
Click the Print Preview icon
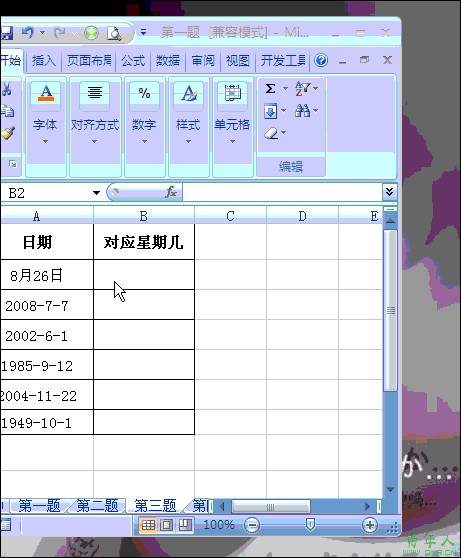tap(114, 33)
